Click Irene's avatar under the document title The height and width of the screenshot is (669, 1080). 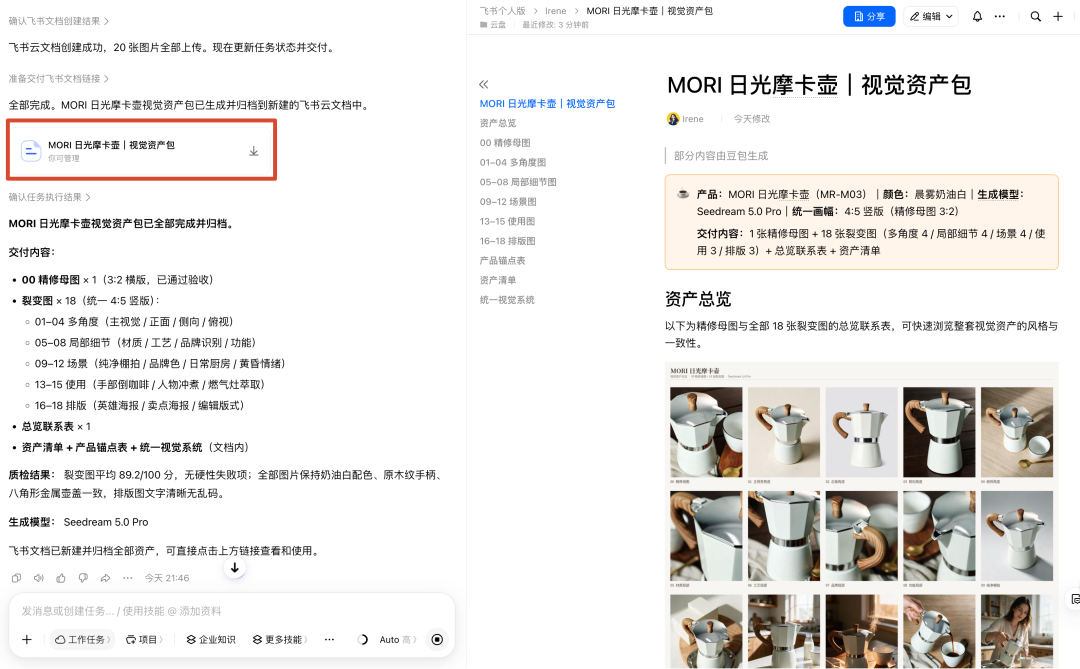pyautogui.click(x=673, y=119)
